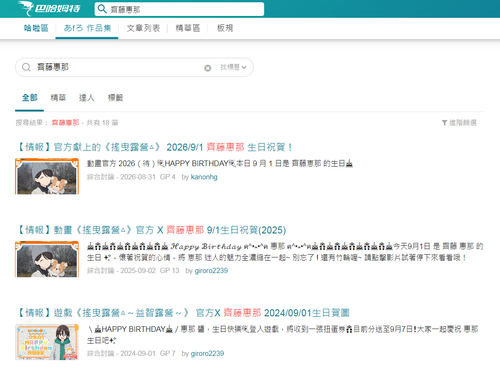Focus the top header search field
This screenshot has width=500, height=369.
click(179, 9)
